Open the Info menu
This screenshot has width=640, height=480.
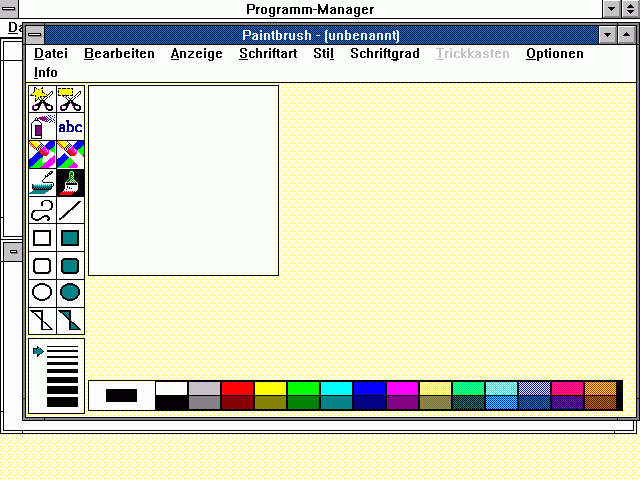[x=46, y=73]
